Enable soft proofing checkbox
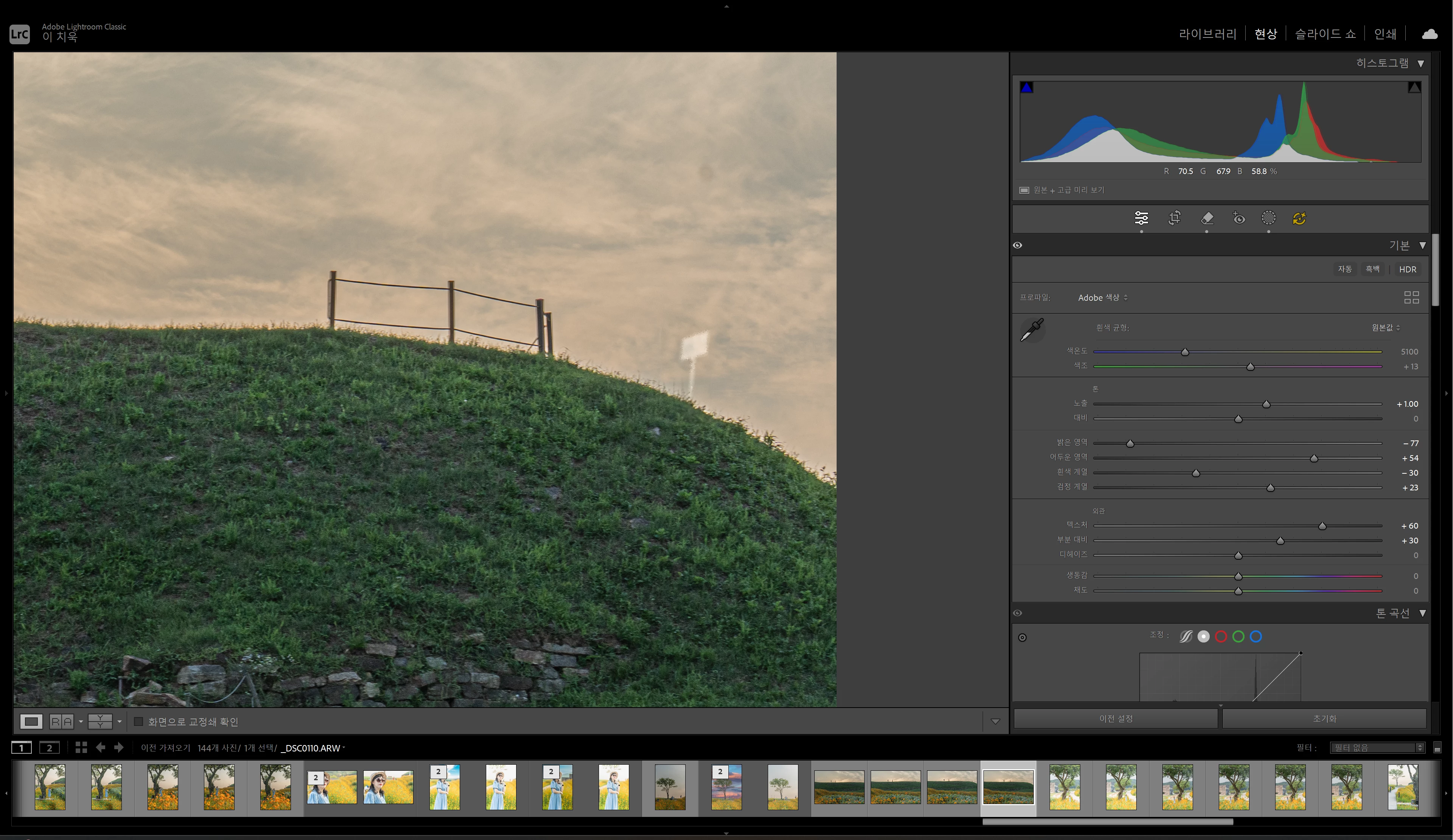Screen dimensions: 1453x840 click(x=138, y=721)
